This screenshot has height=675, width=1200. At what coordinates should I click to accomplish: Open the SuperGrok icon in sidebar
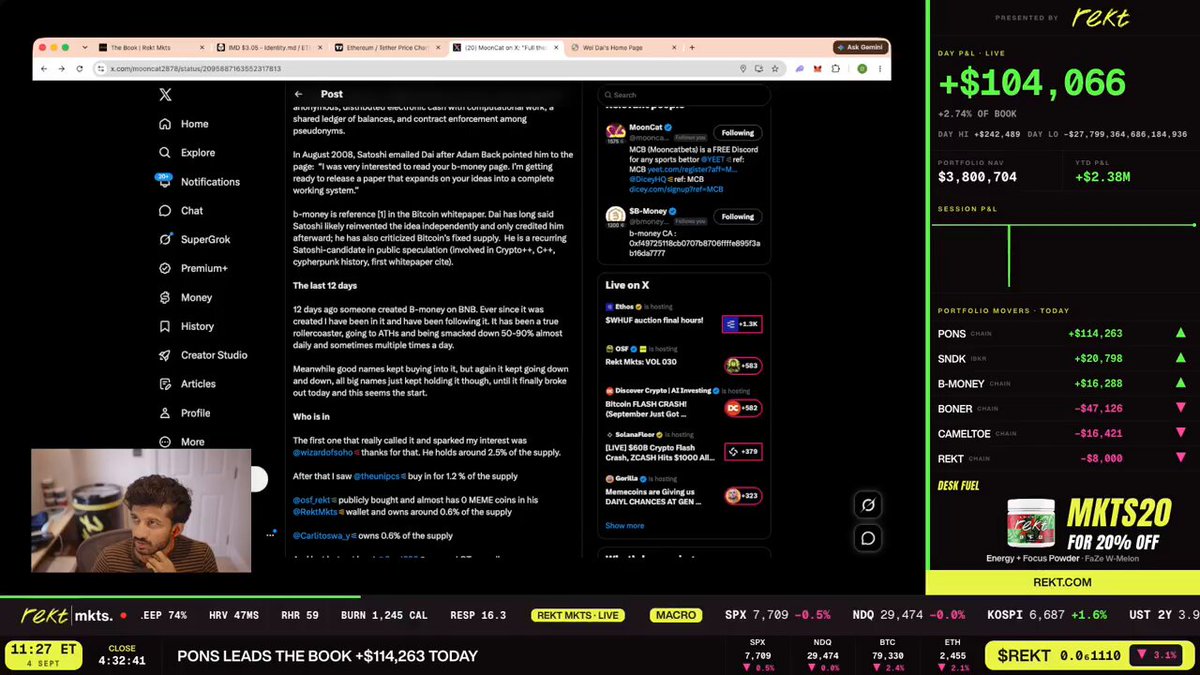165,240
